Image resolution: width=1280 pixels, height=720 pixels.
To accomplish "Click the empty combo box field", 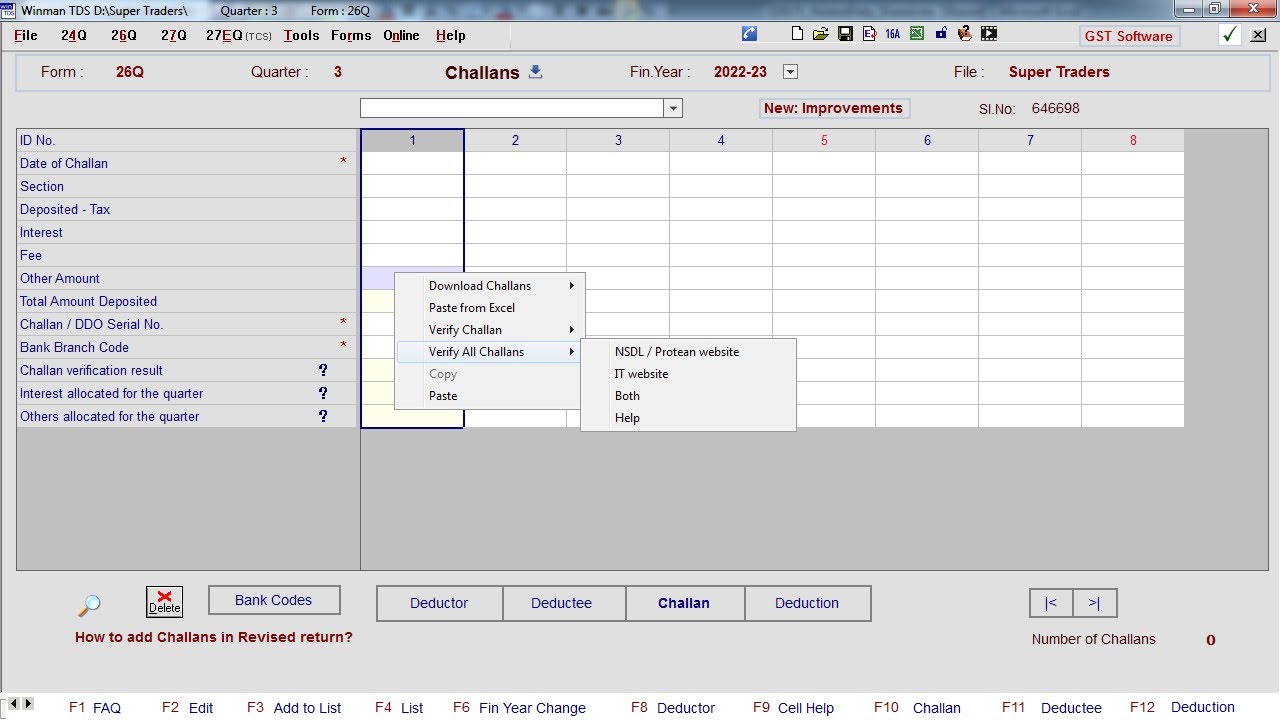I will (512, 108).
